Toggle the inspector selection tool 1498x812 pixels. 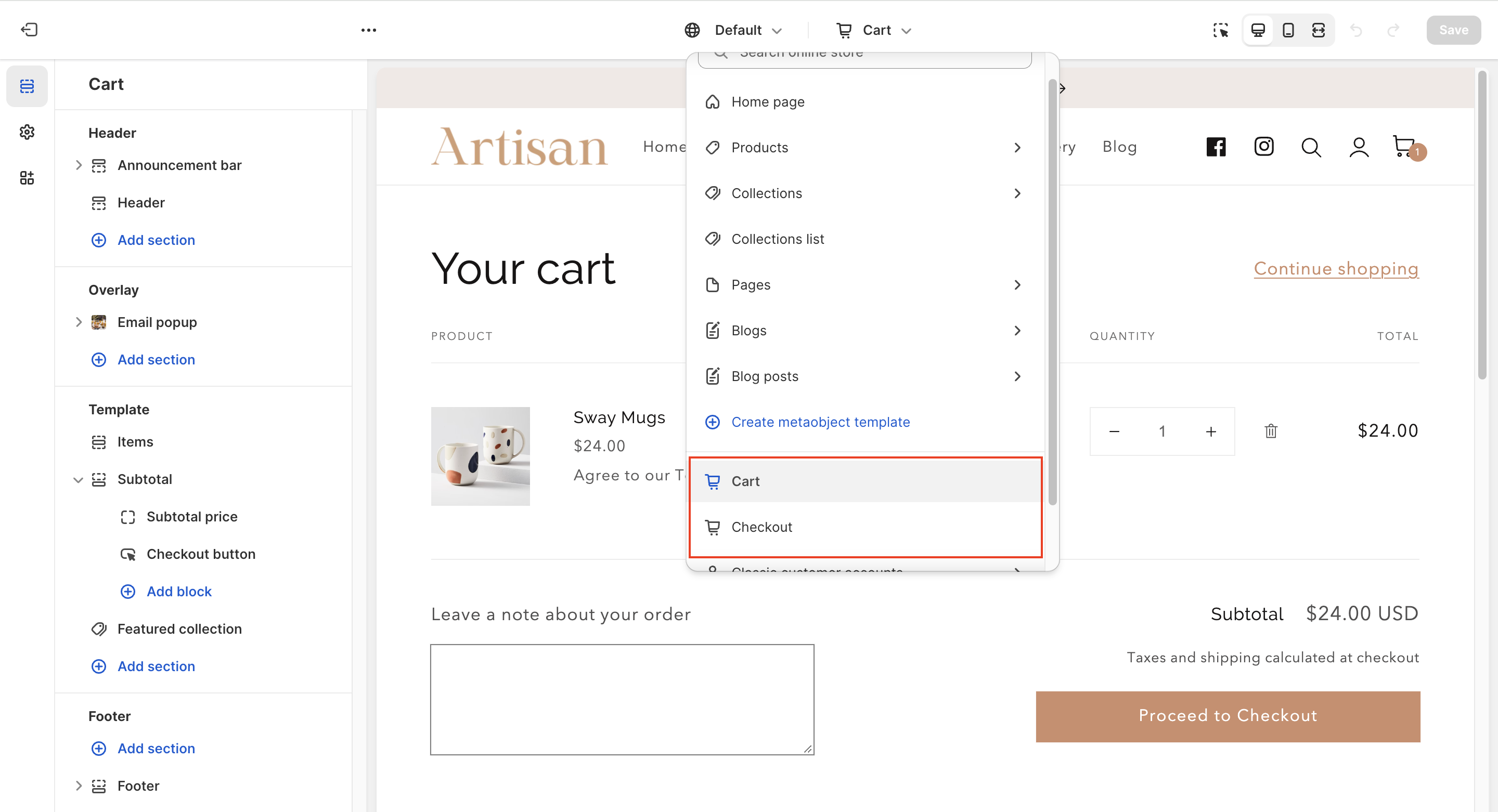pos(1221,30)
